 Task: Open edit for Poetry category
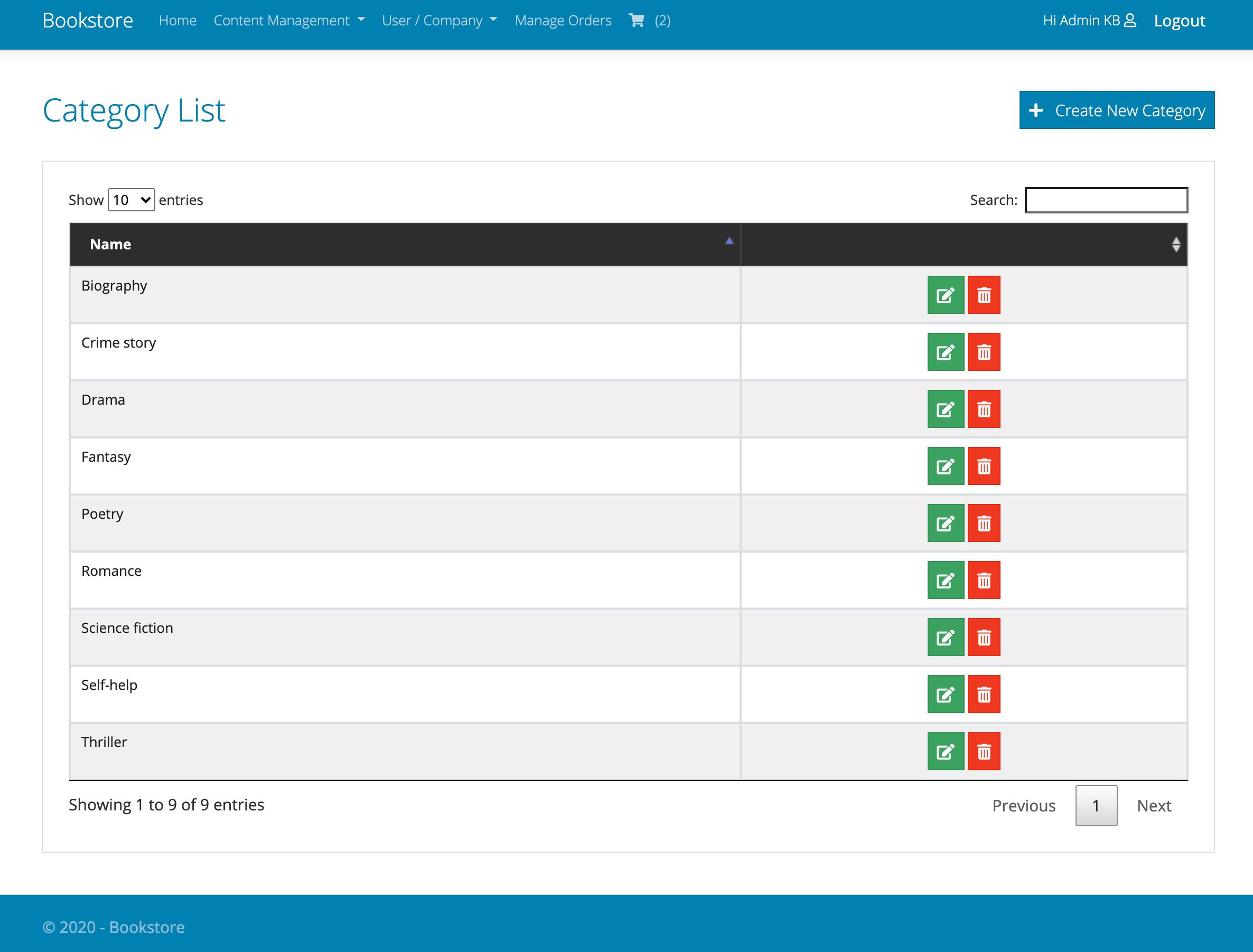coord(945,523)
